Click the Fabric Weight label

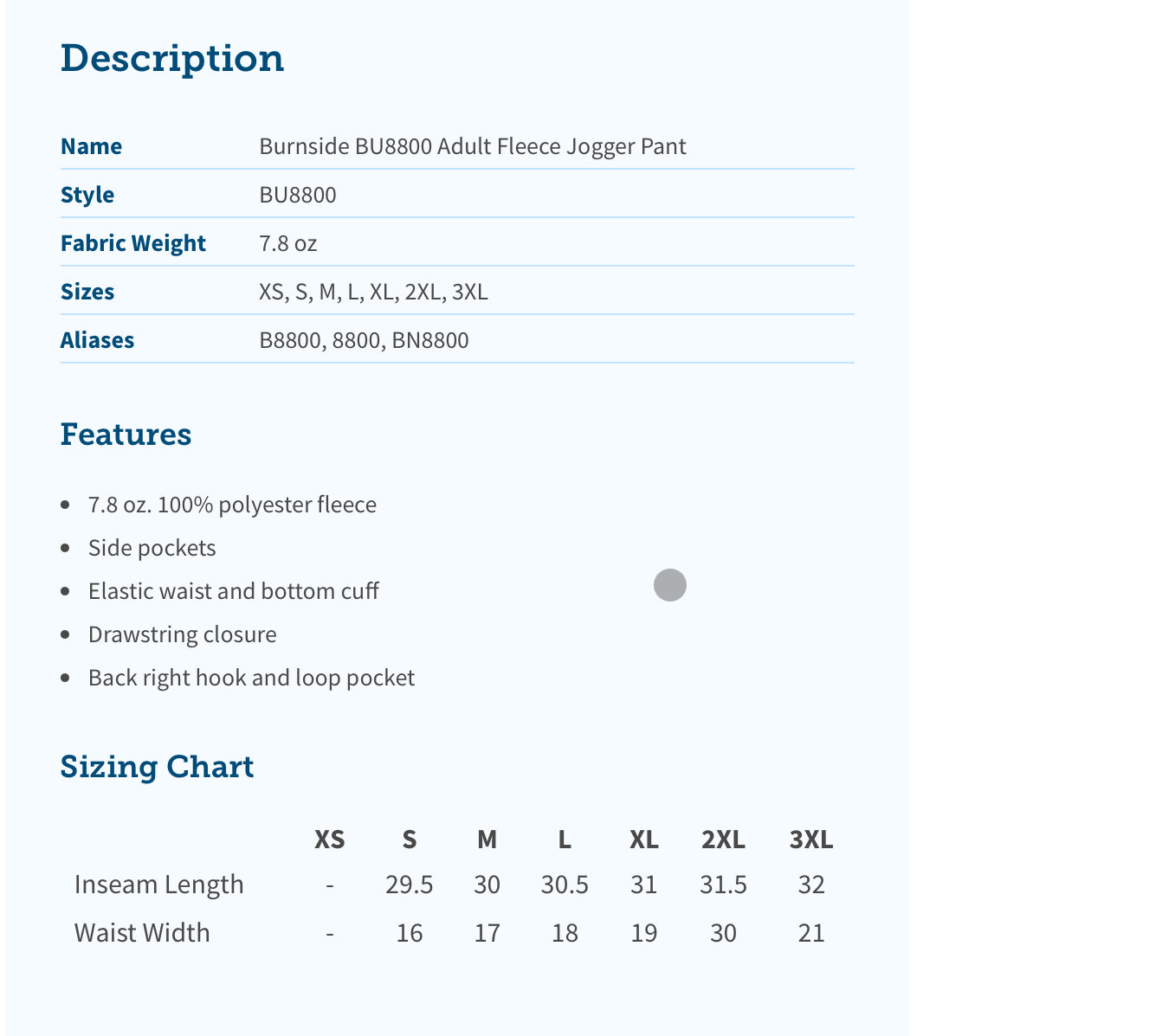pos(133,243)
